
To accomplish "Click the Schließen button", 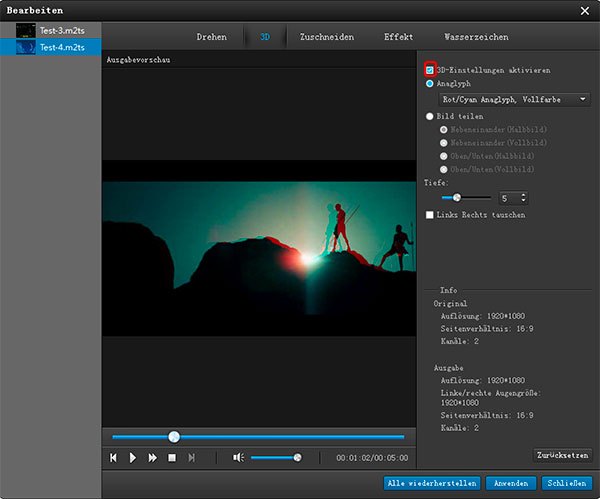I will tap(567, 483).
